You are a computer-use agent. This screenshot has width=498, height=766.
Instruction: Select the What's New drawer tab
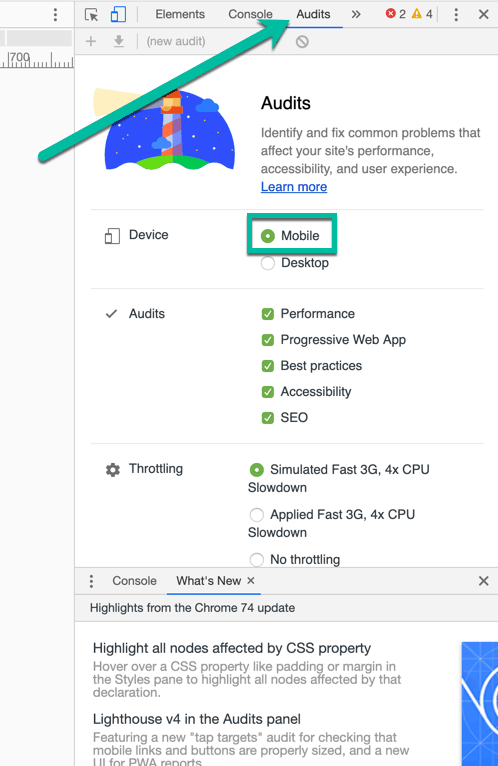[209, 581]
